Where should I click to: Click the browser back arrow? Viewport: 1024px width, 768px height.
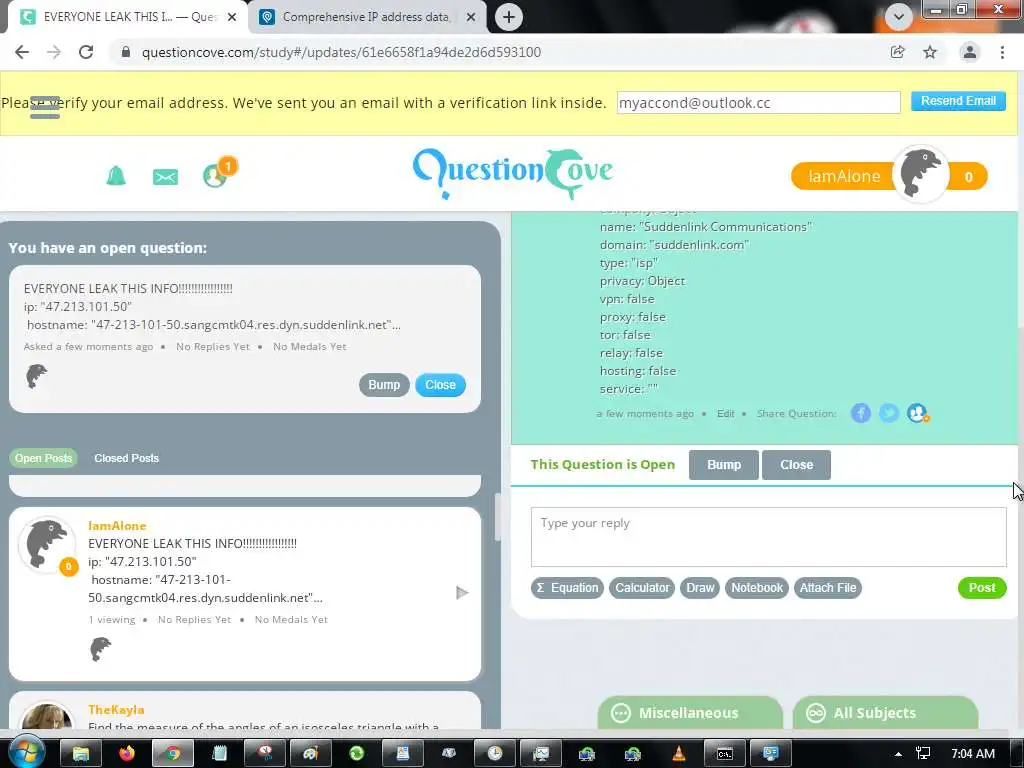(x=22, y=52)
